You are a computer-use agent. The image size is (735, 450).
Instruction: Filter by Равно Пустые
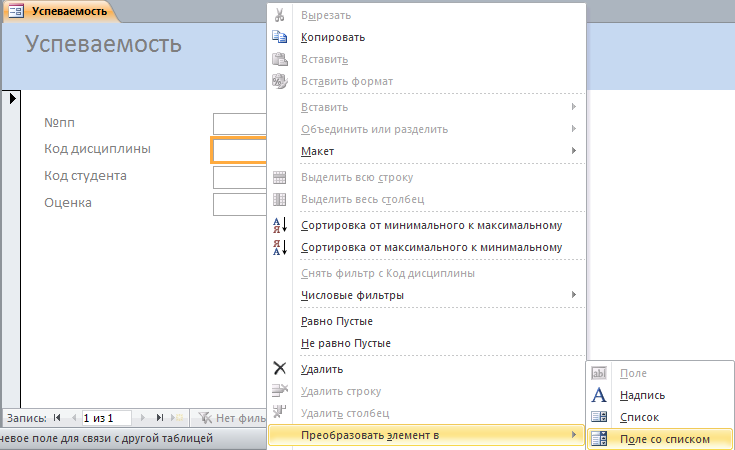pyautogui.click(x=427, y=321)
